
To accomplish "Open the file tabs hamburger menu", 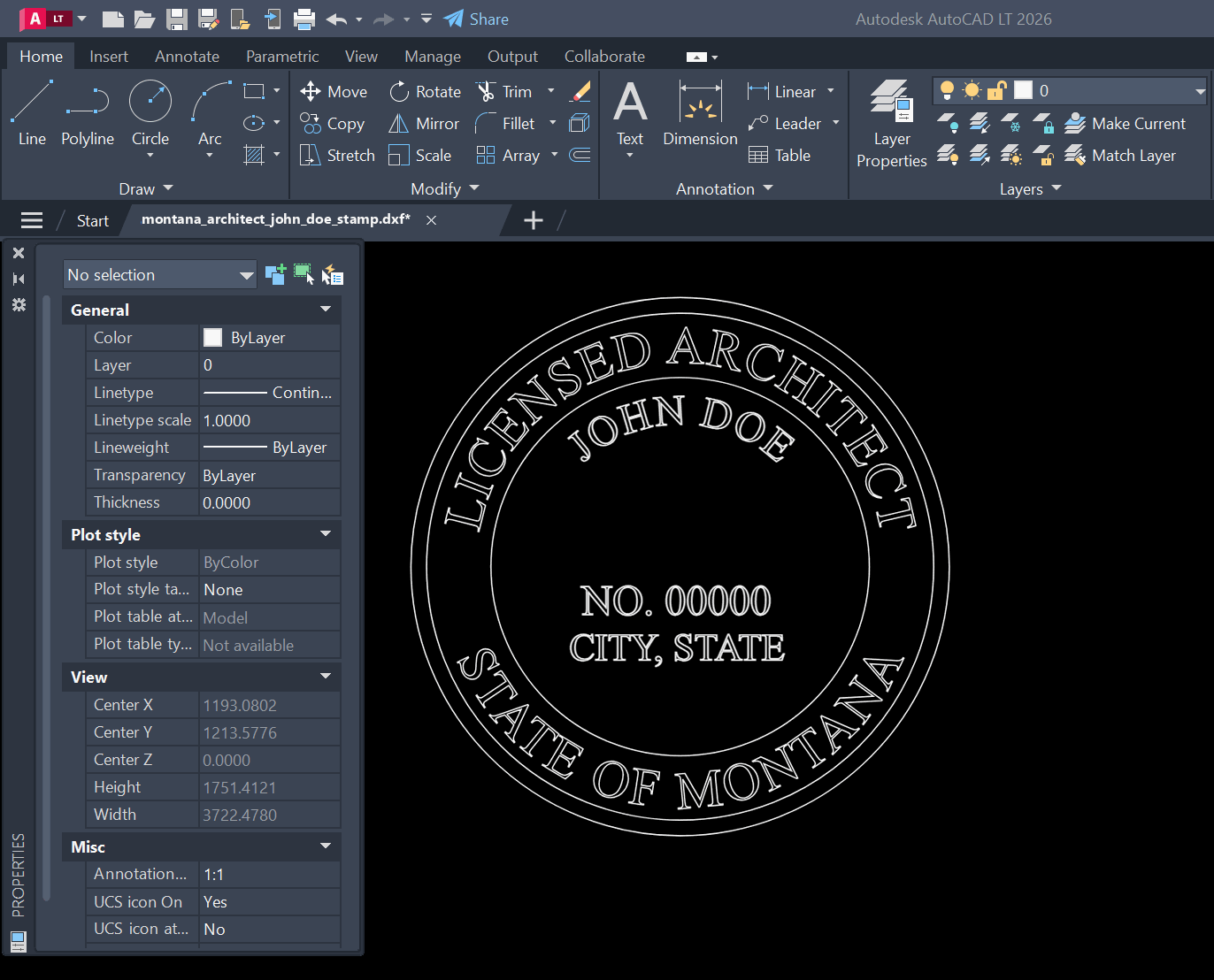I will 32,220.
